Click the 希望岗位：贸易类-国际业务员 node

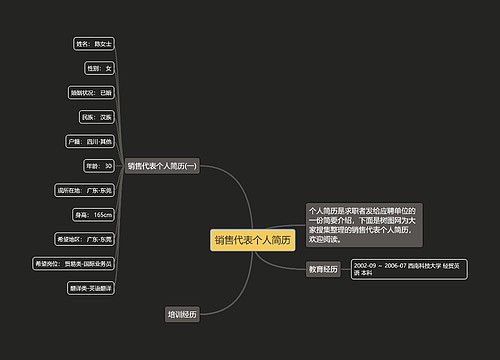point(73,264)
